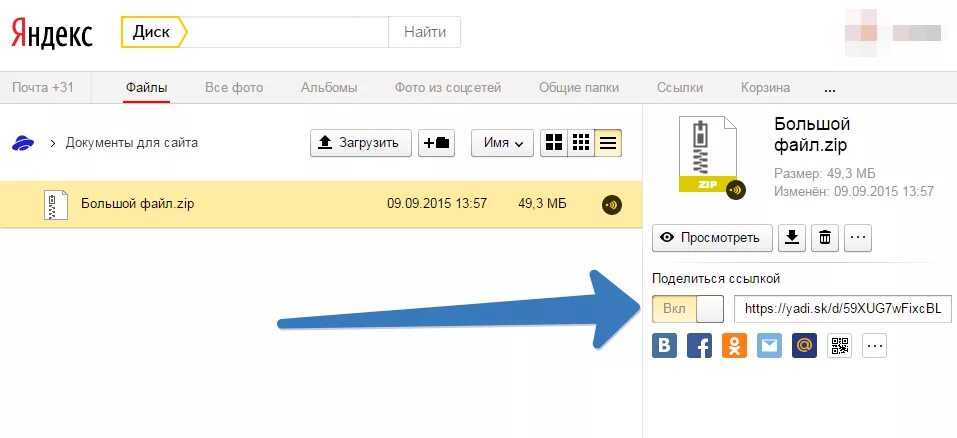Switch to small tiles grid view

click(x=581, y=143)
